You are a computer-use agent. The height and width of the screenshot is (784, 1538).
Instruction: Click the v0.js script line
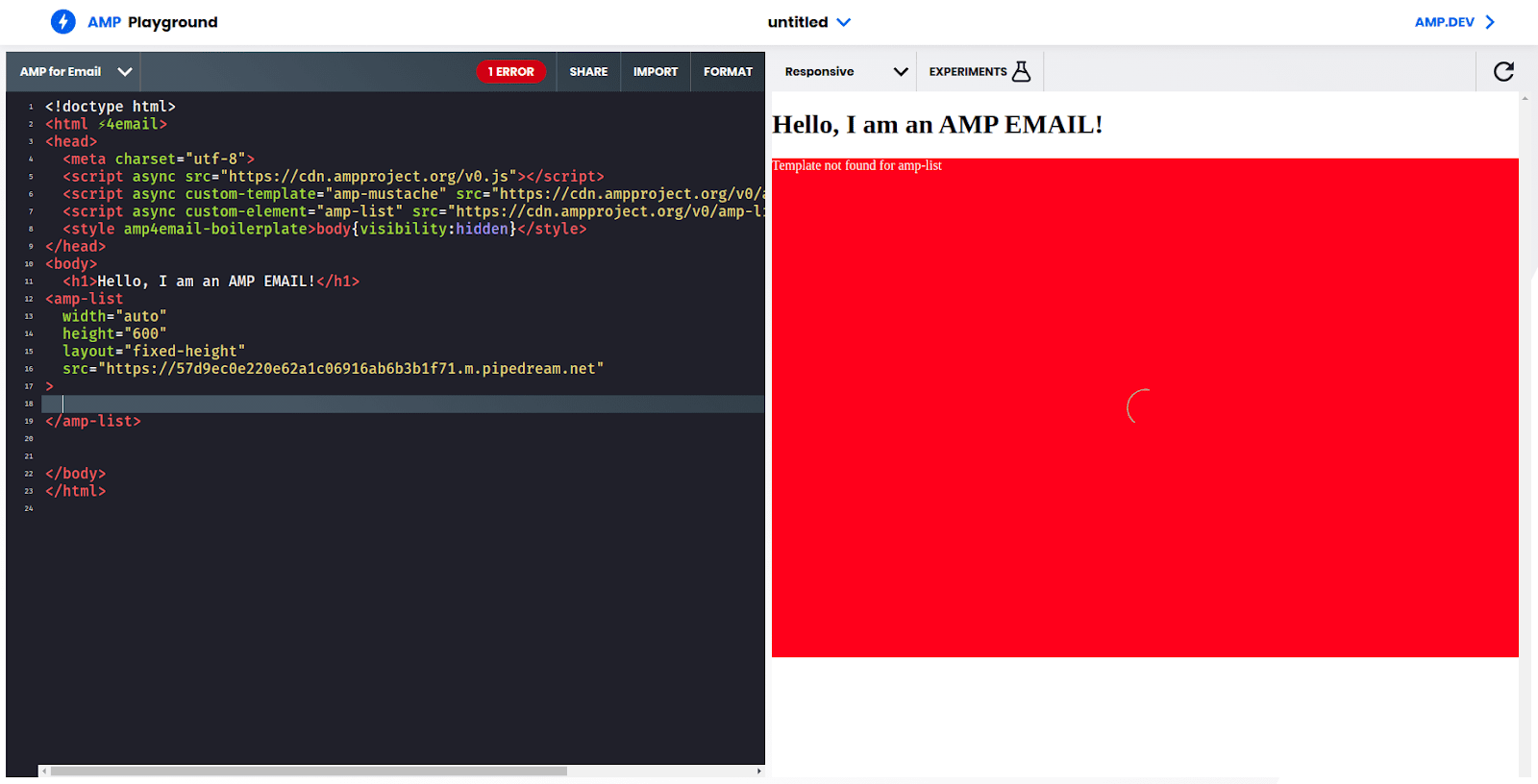coord(334,177)
